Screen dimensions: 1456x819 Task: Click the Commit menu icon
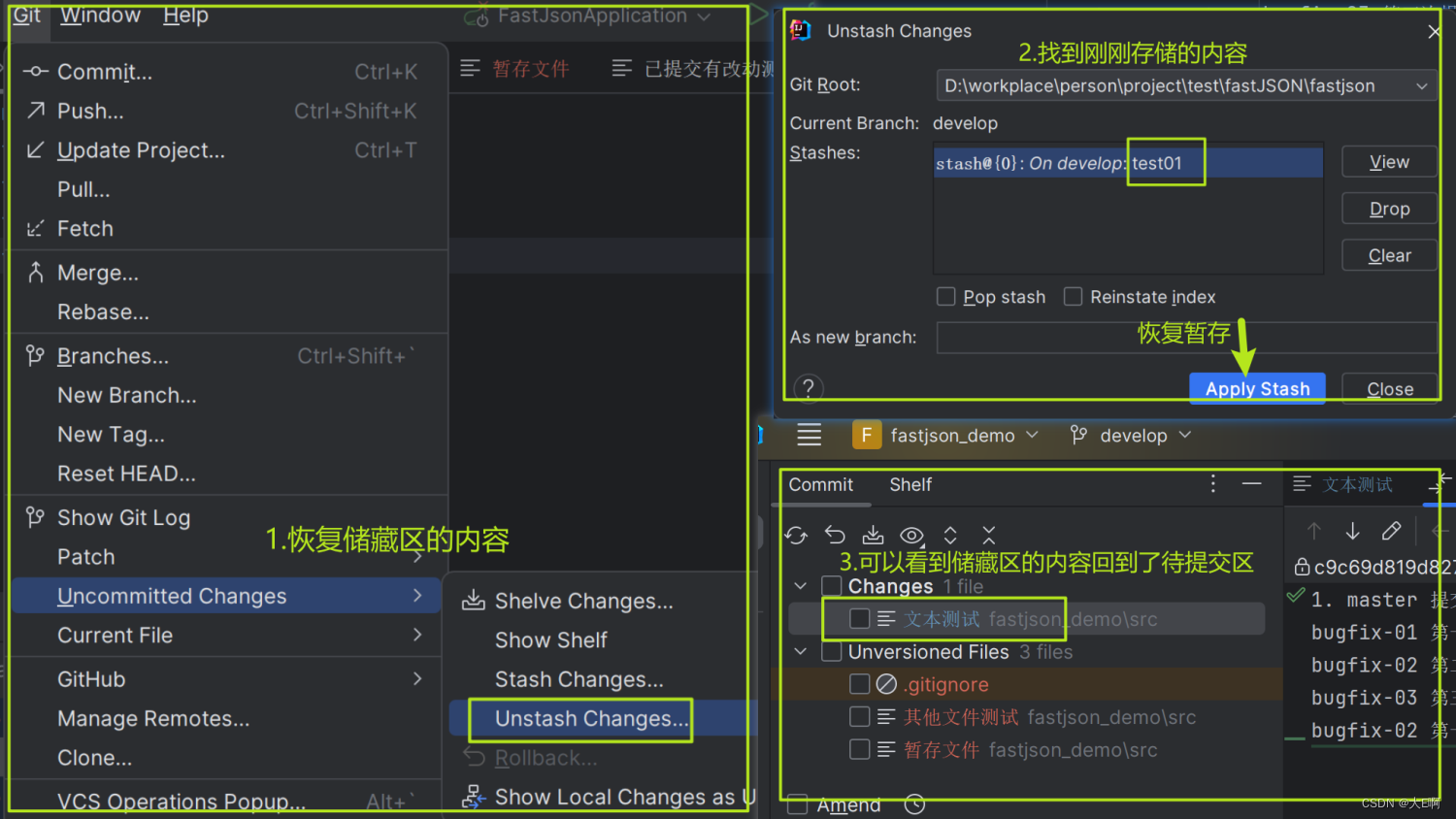point(36,71)
